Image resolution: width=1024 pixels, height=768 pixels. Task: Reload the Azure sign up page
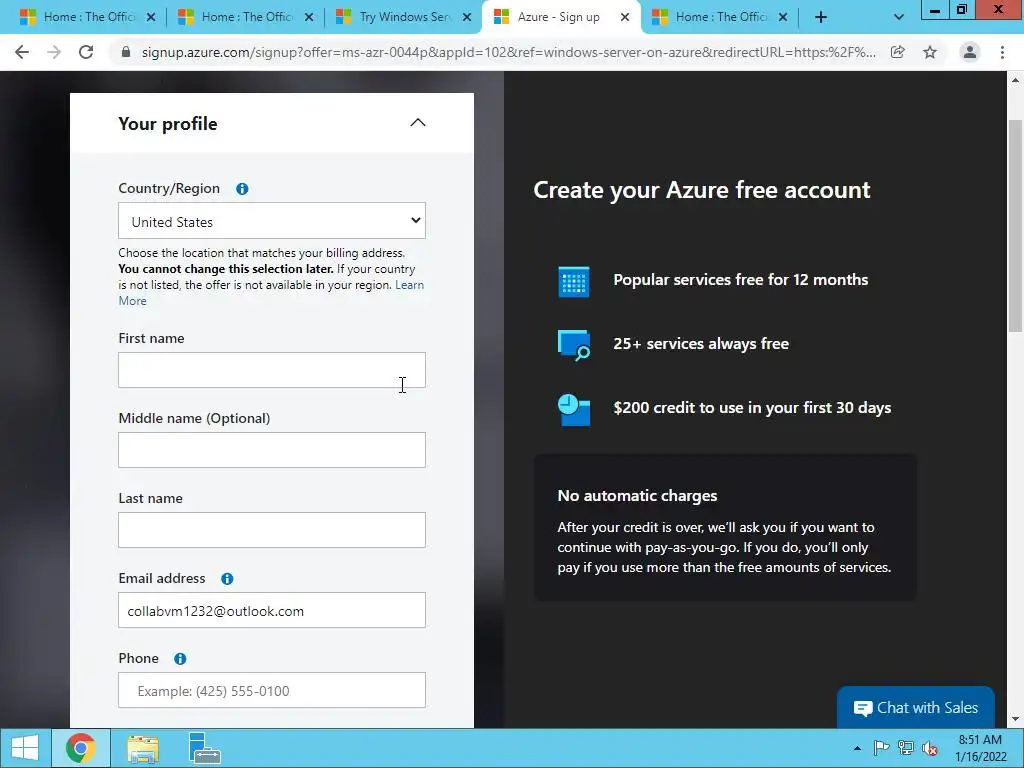click(x=86, y=52)
